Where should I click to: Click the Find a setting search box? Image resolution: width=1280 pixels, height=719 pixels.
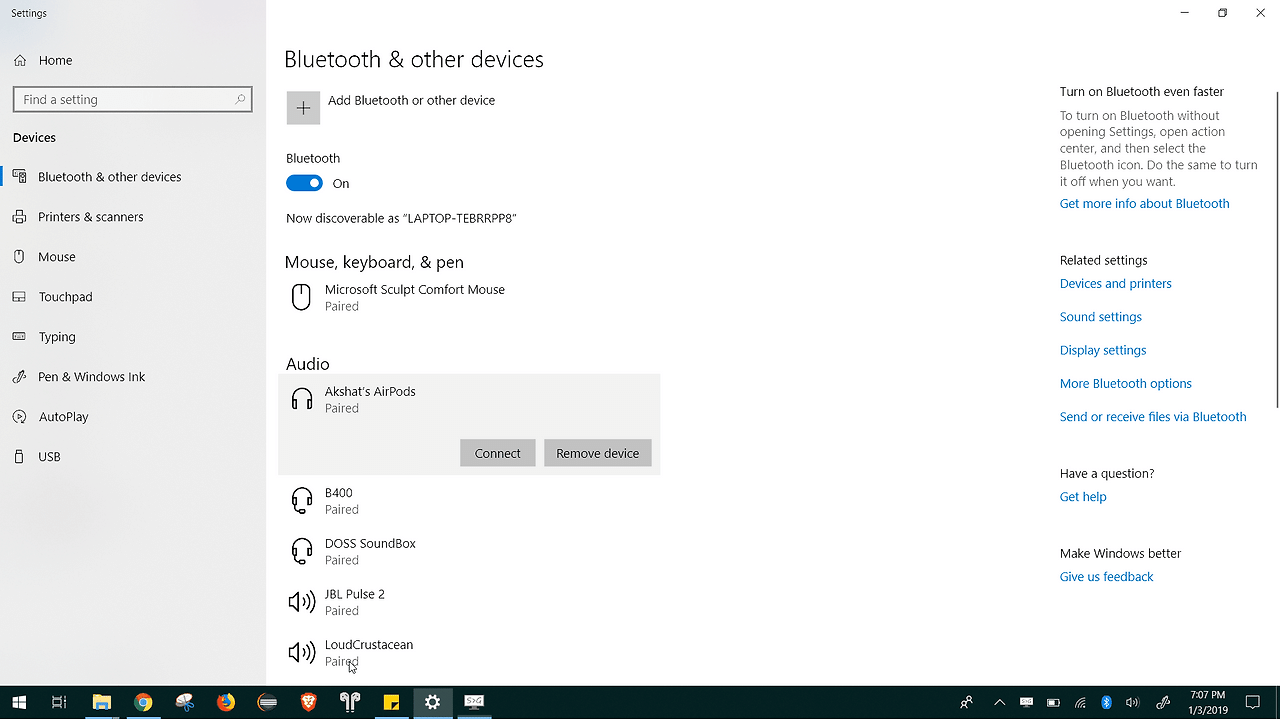click(133, 100)
